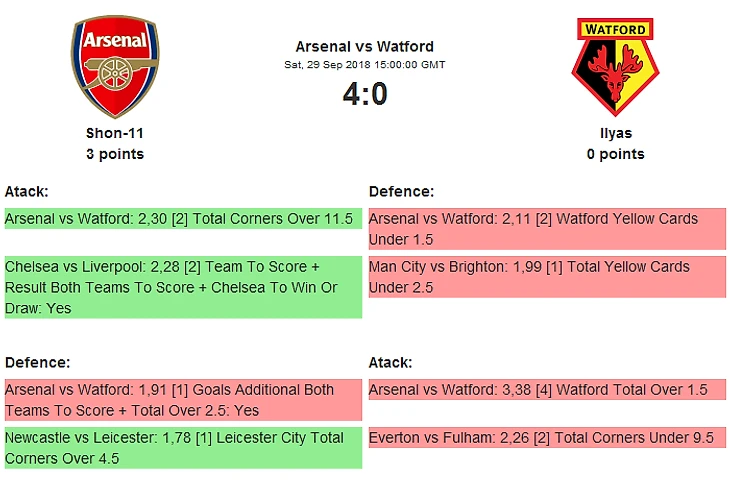This screenshot has width=730, height=480.
Task: Click the lower left Defence heading
Action: pos(38,362)
